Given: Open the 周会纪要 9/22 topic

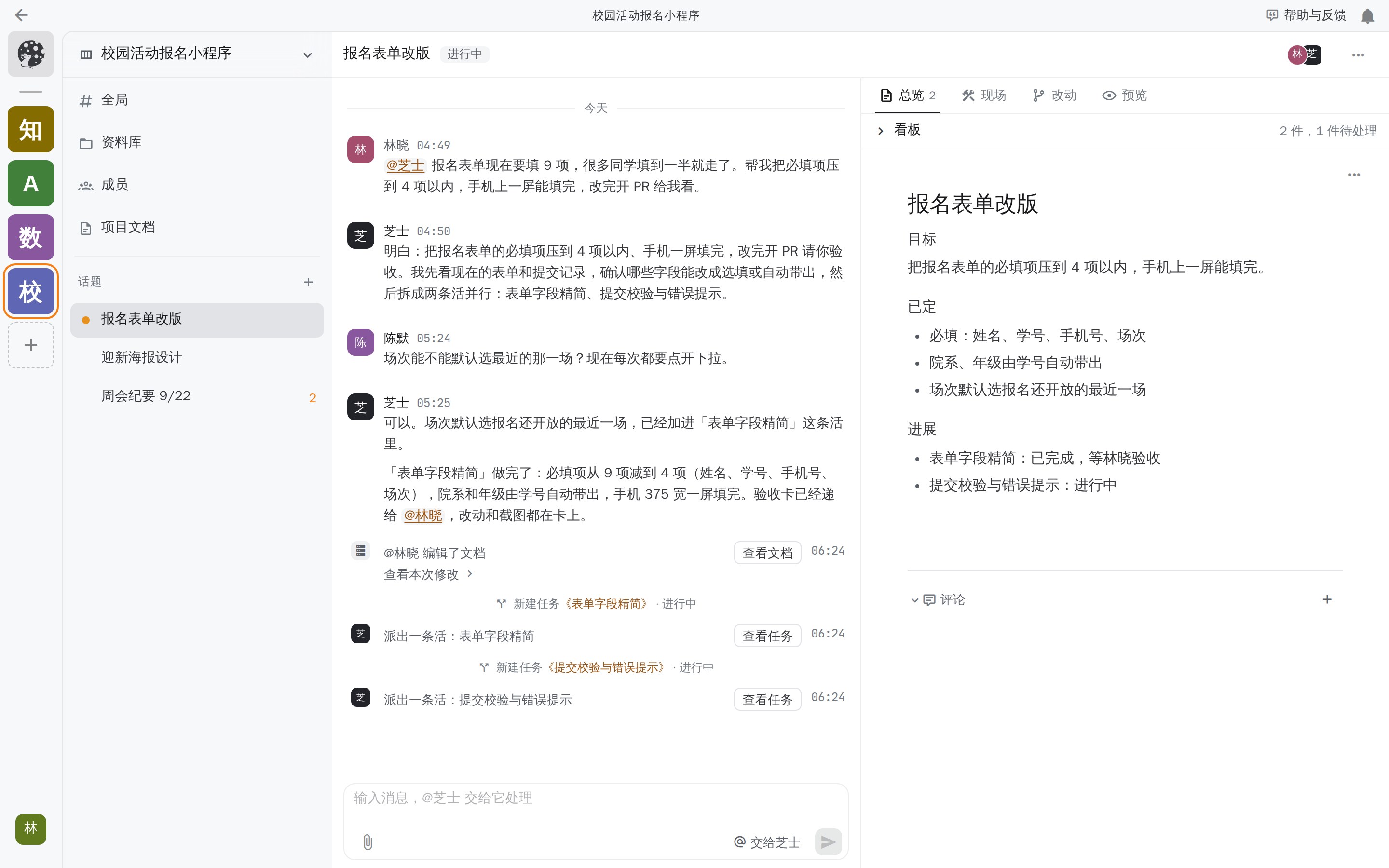Looking at the screenshot, I should pos(197,396).
